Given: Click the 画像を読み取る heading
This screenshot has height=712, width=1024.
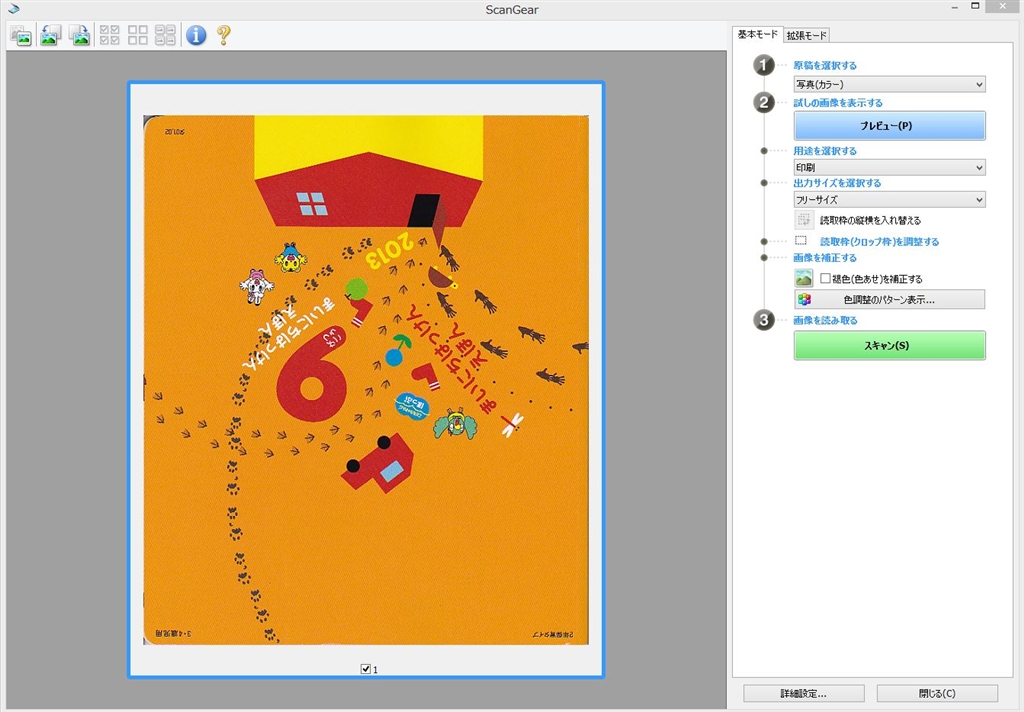Looking at the screenshot, I should point(825,320).
